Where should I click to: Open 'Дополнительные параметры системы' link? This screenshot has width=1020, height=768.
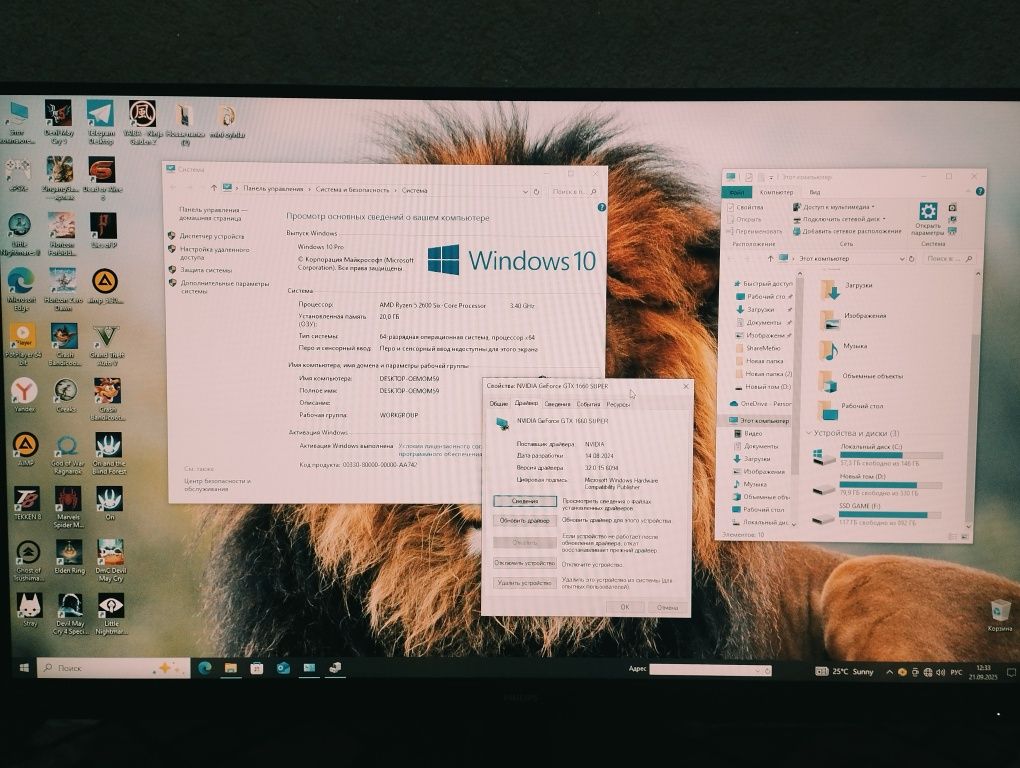225,287
